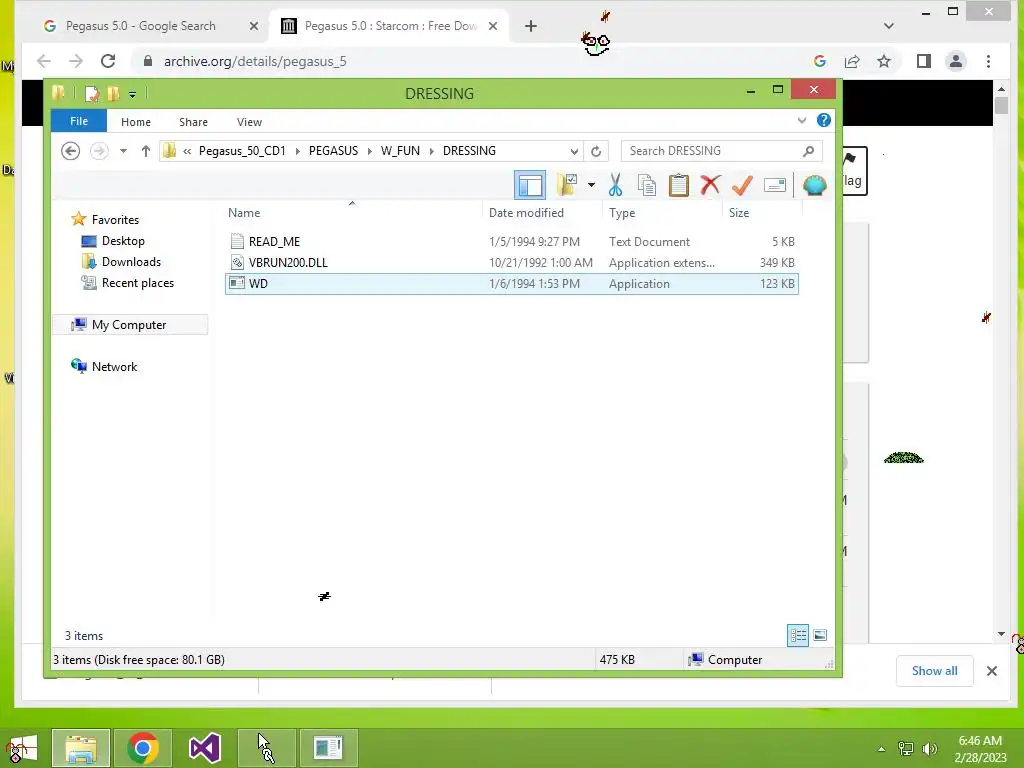The width and height of the screenshot is (1024, 768).
Task: Sort files by Date modified column
Action: pyautogui.click(x=542, y=213)
